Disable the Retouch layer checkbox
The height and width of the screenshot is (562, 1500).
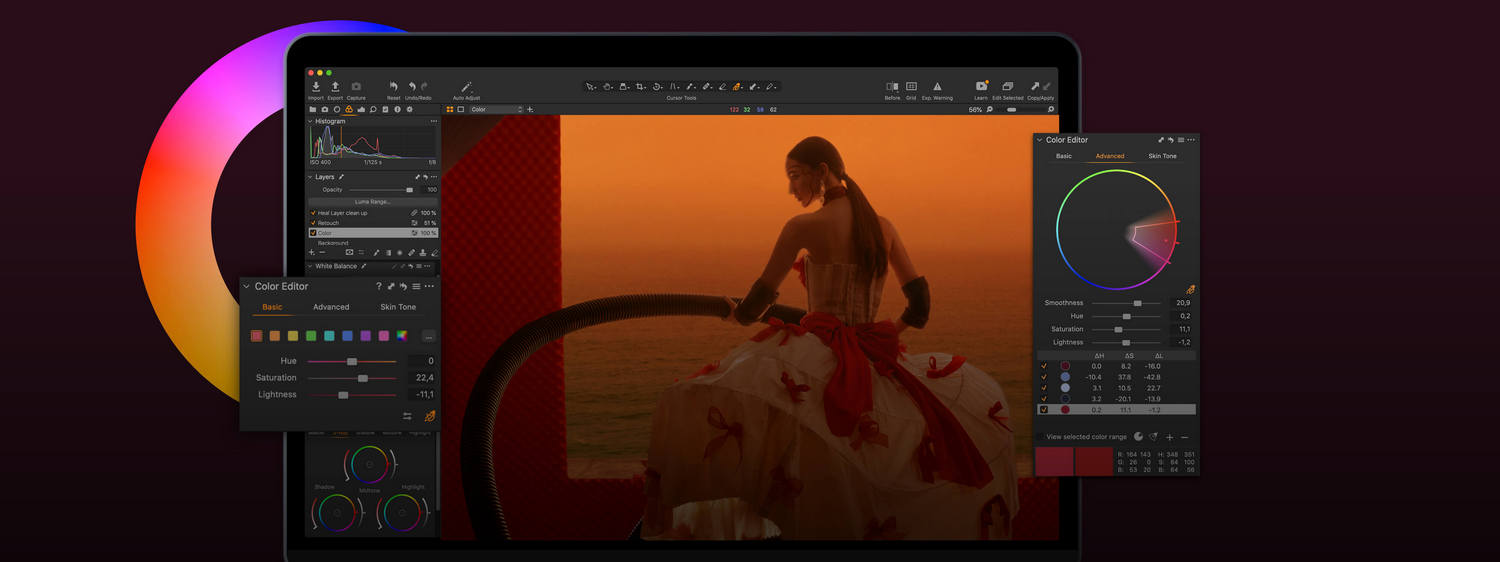pos(313,223)
